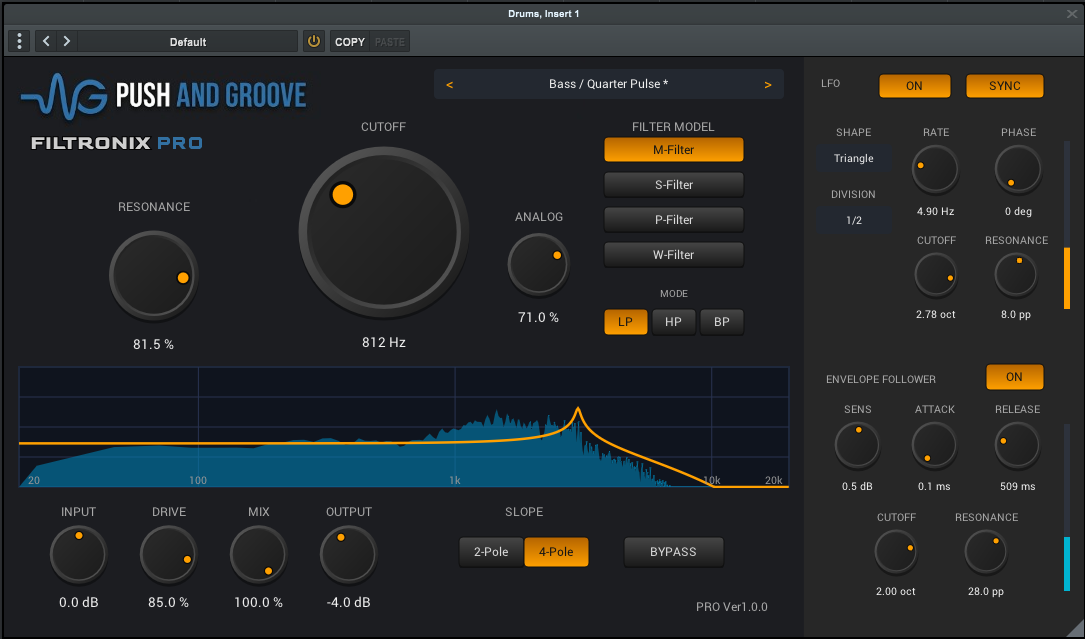Screen dimensions: 1085x639
Task: Switch mode to HP
Action: (673, 322)
